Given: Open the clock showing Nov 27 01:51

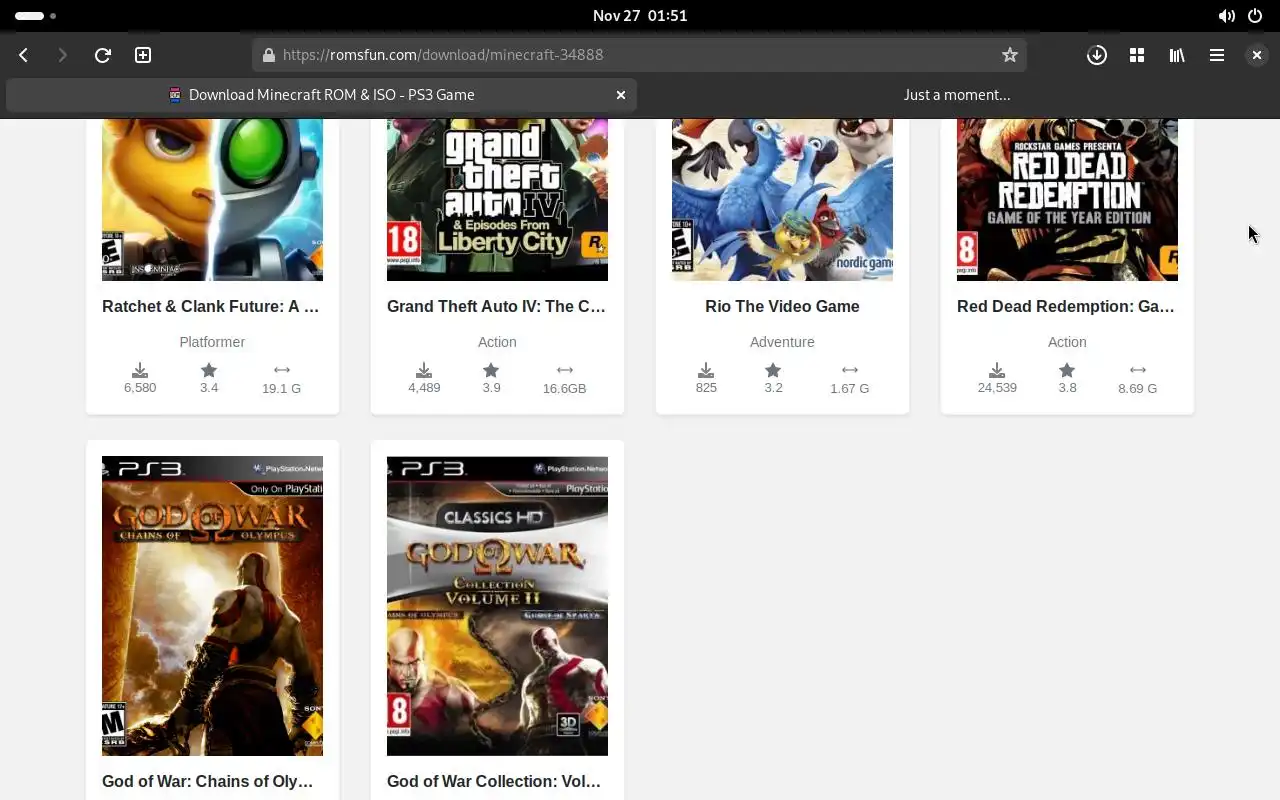Looking at the screenshot, I should pos(640,15).
